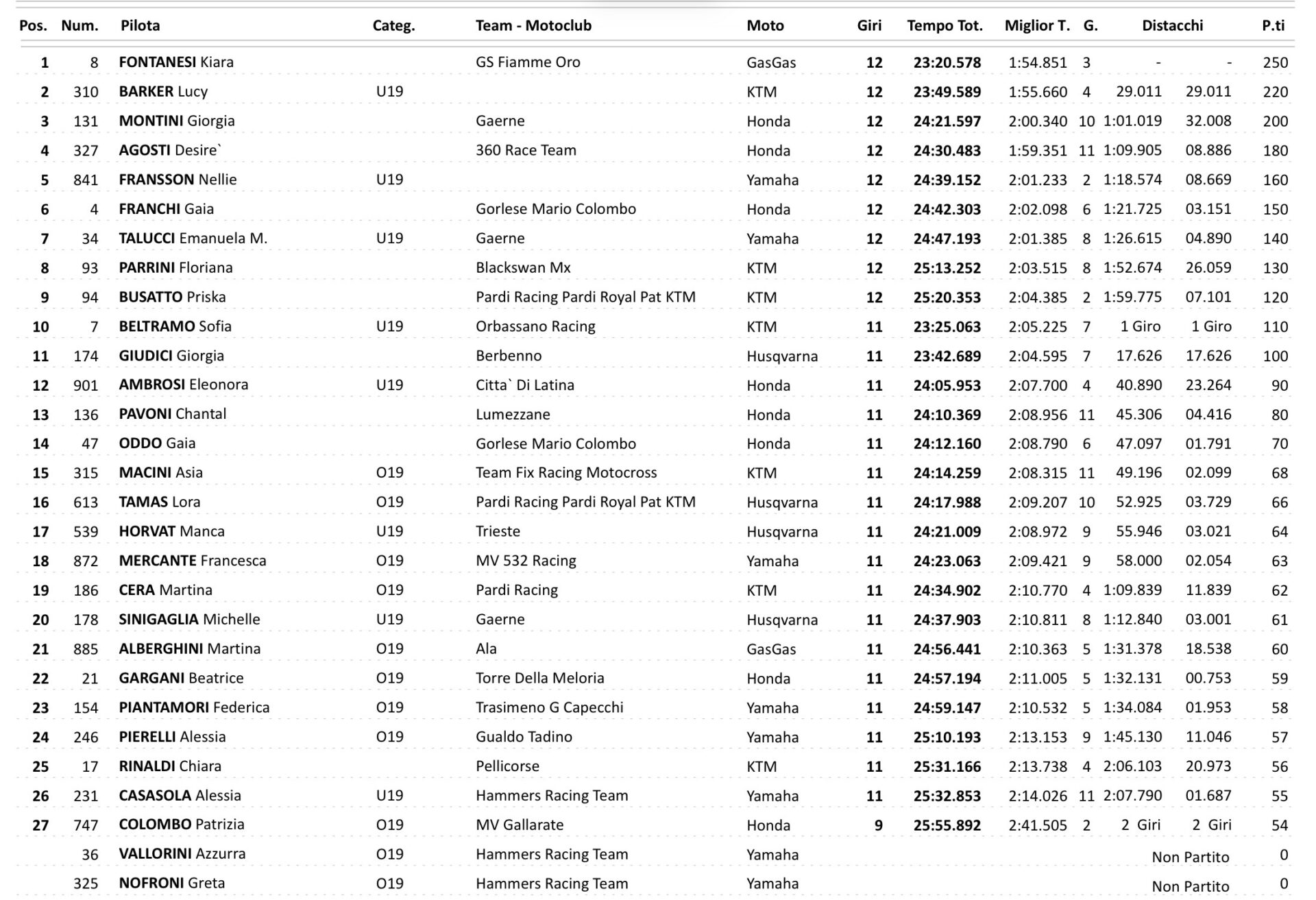Click Non Partito for VALLORINI Azzurra
1316x900 pixels.
coord(1190,858)
